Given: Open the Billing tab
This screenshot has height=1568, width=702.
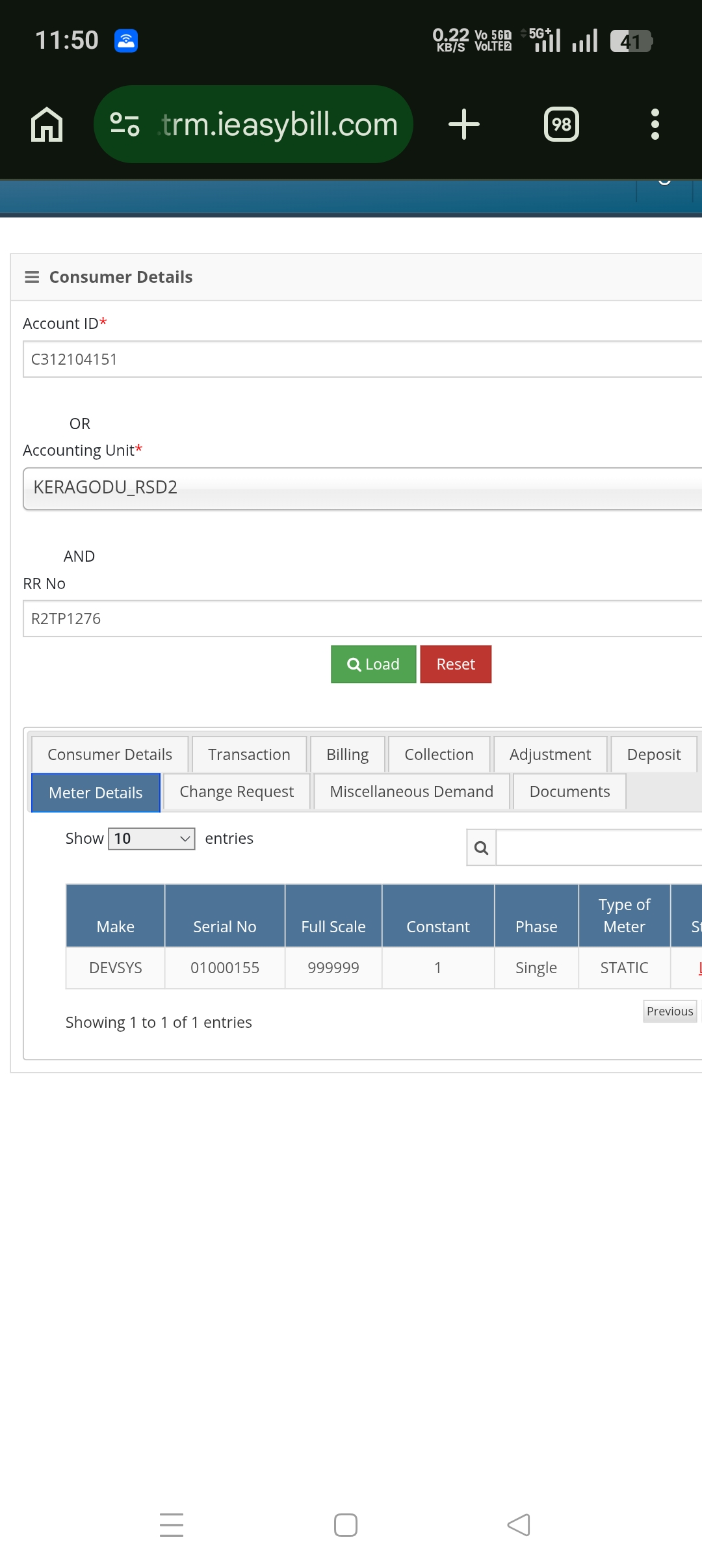Looking at the screenshot, I should point(347,755).
